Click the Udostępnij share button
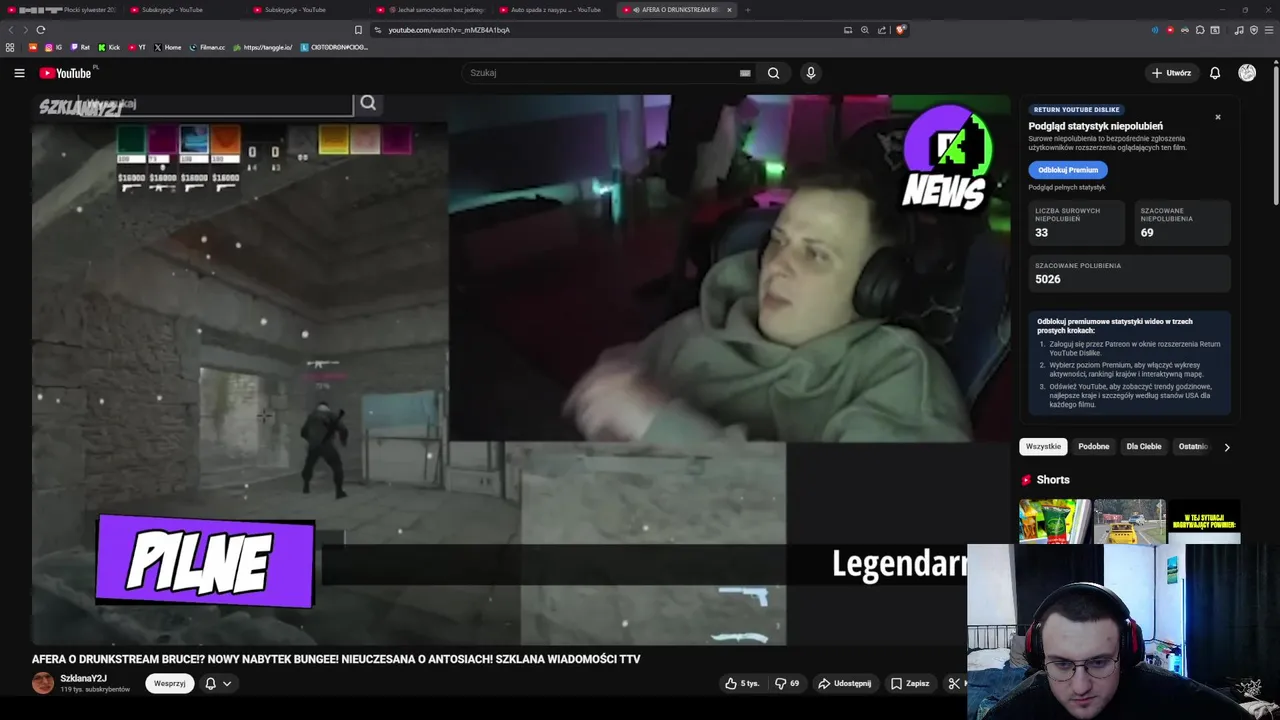Image resolution: width=1280 pixels, height=720 pixels. [845, 683]
